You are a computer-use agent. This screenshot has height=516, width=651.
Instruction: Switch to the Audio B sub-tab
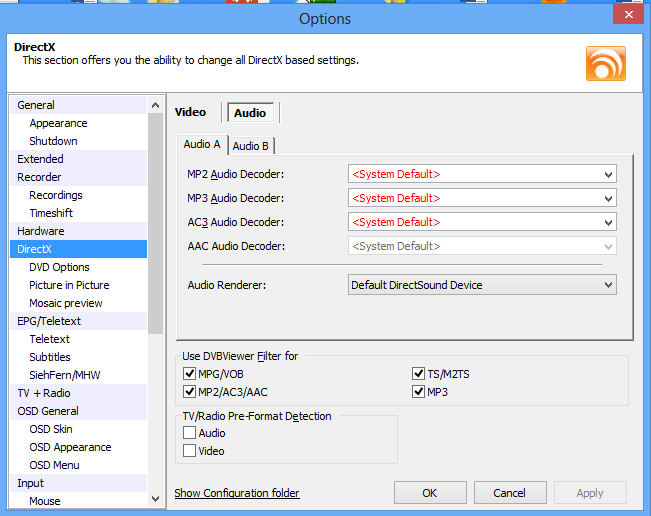[250, 146]
